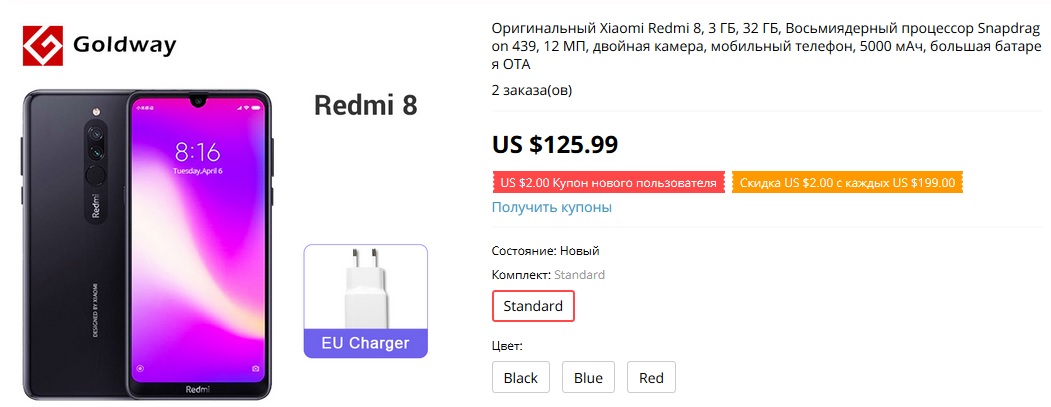Image resolution: width=1051 pixels, height=407 pixels.
Task: Click the "Состояние: Новый" condition label
Action: [546, 250]
